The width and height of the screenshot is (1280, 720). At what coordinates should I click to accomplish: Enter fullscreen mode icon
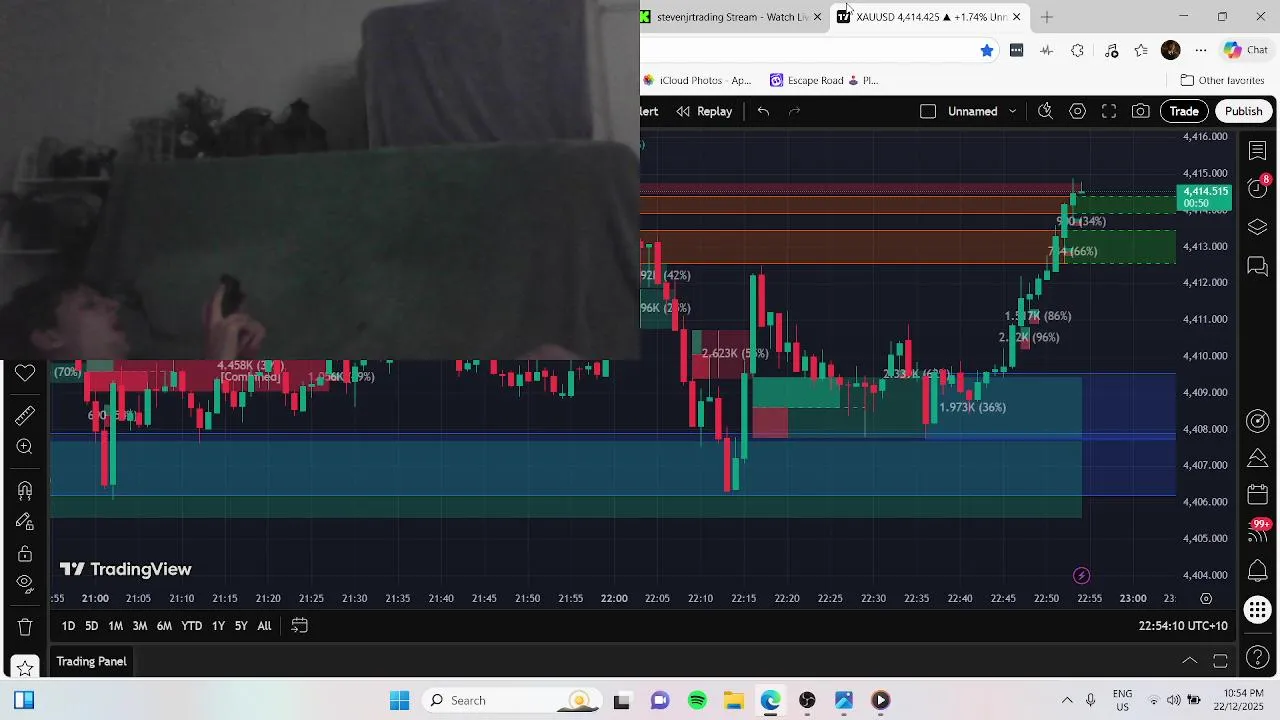(1109, 111)
